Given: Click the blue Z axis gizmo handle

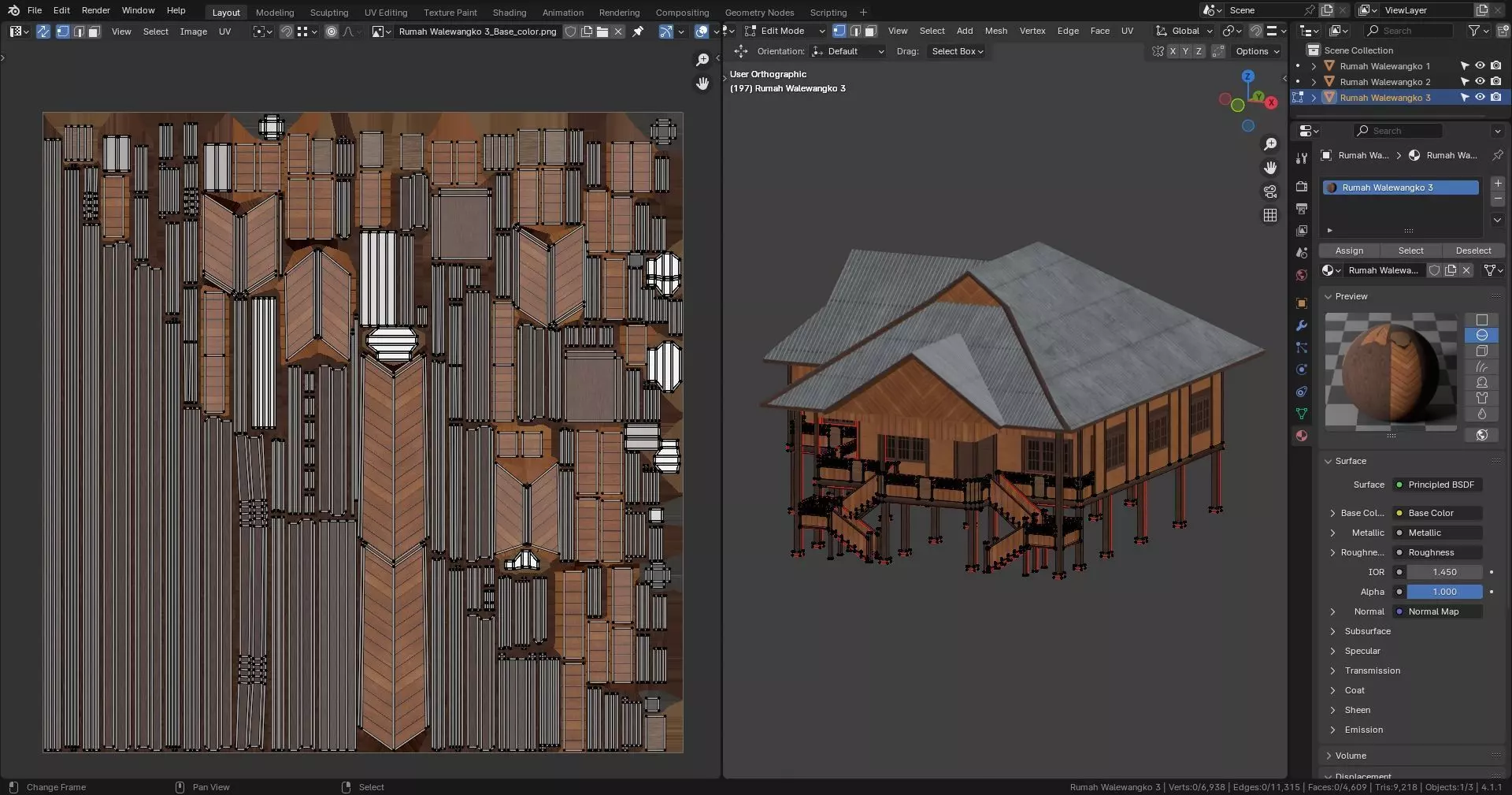Looking at the screenshot, I should 1247,76.
